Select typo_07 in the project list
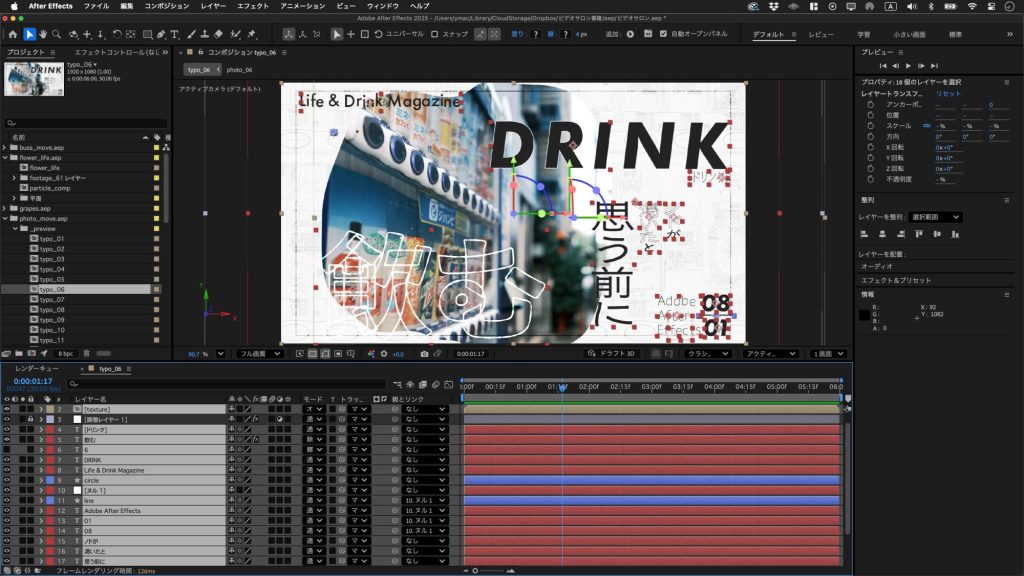This screenshot has width=1024, height=576. click(52, 299)
